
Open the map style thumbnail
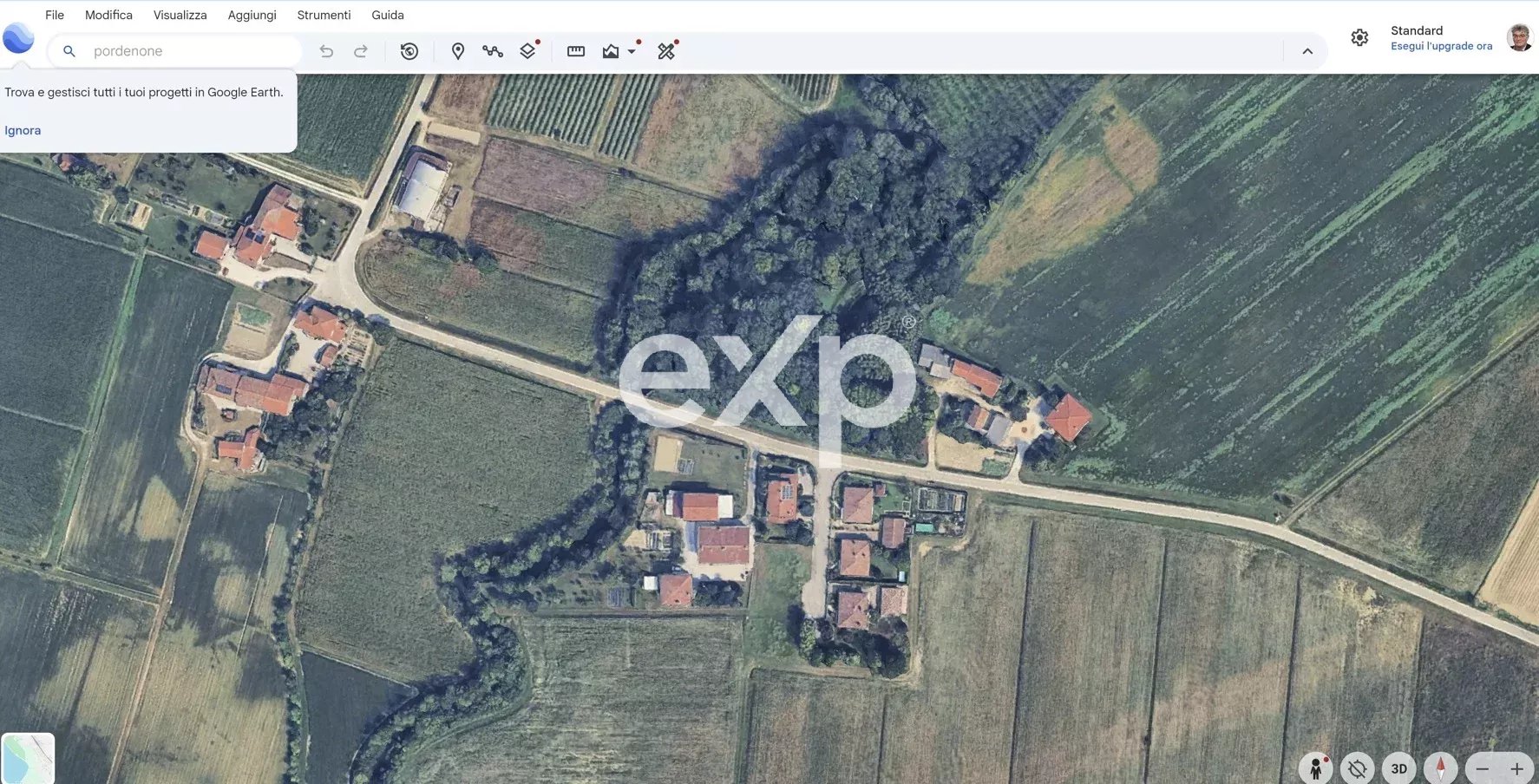28,759
